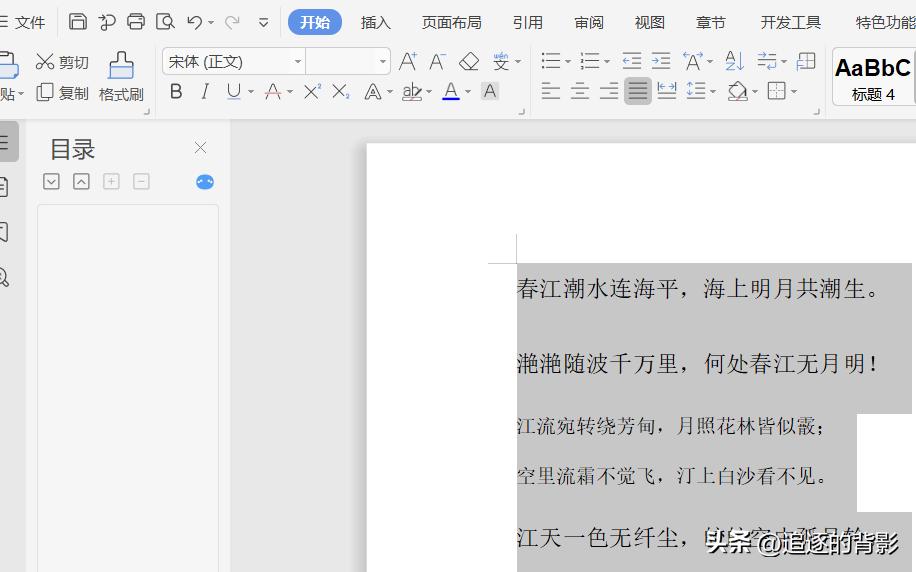916x572 pixels.
Task: Open the phonetic guide 变 icon
Action: point(501,61)
